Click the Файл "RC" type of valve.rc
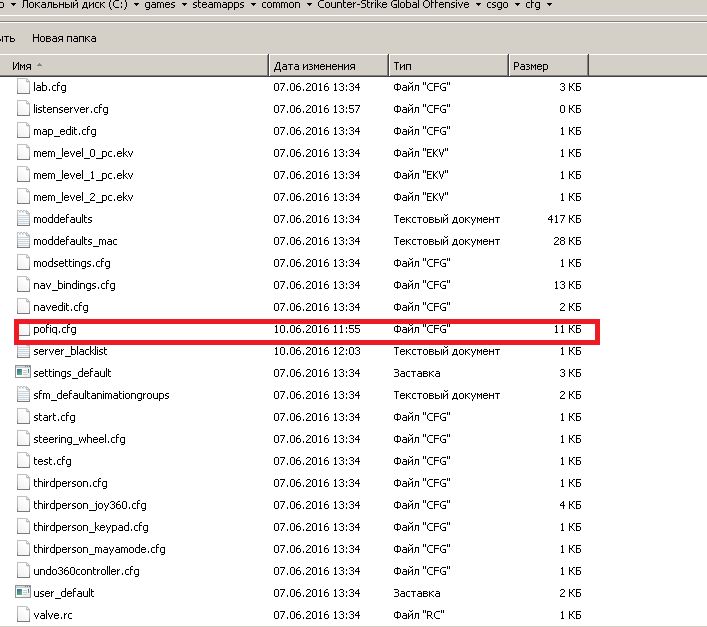This screenshot has height=627, width=707. click(418, 615)
